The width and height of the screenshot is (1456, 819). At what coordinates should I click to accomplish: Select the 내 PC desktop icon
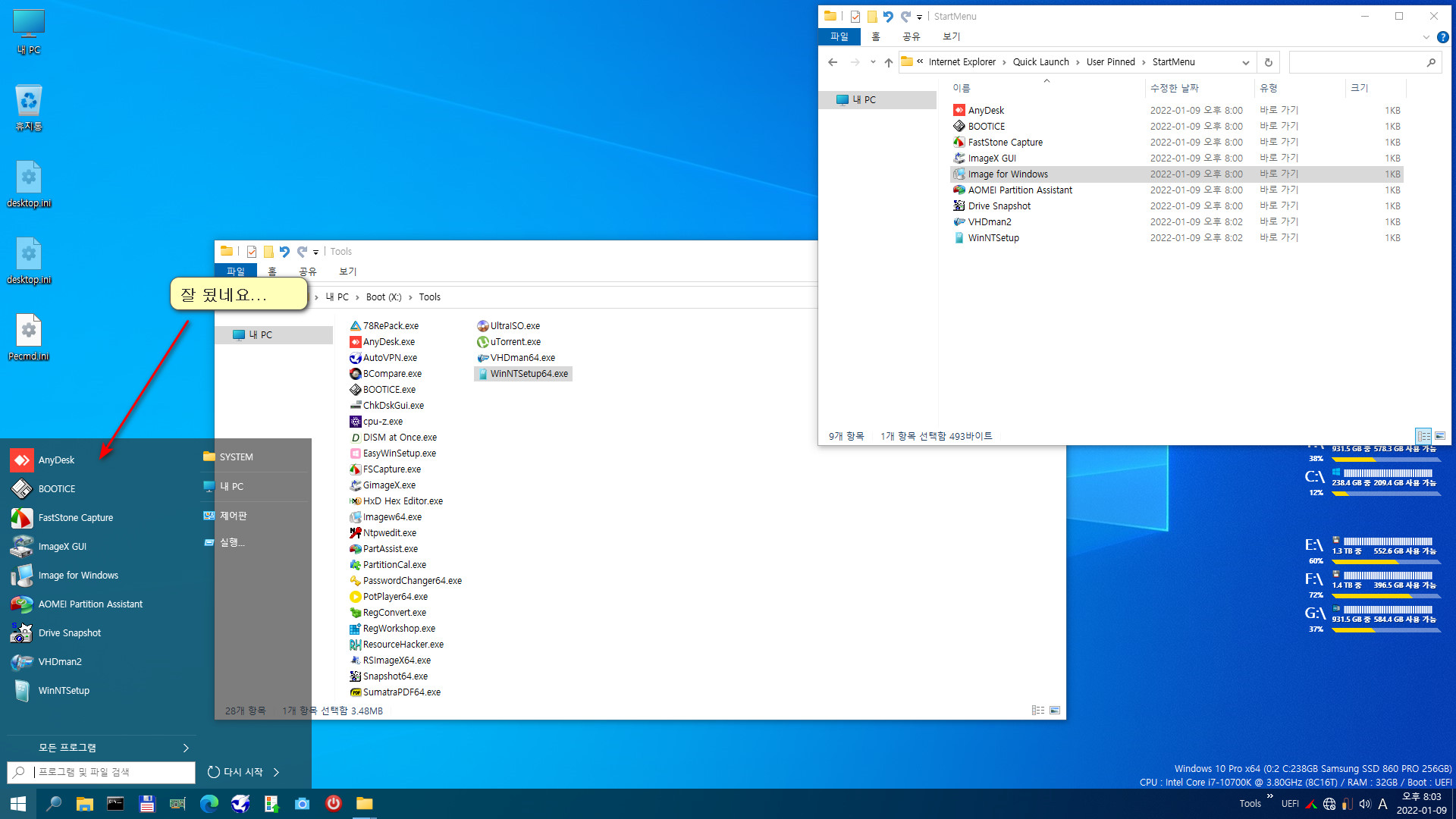(29, 32)
